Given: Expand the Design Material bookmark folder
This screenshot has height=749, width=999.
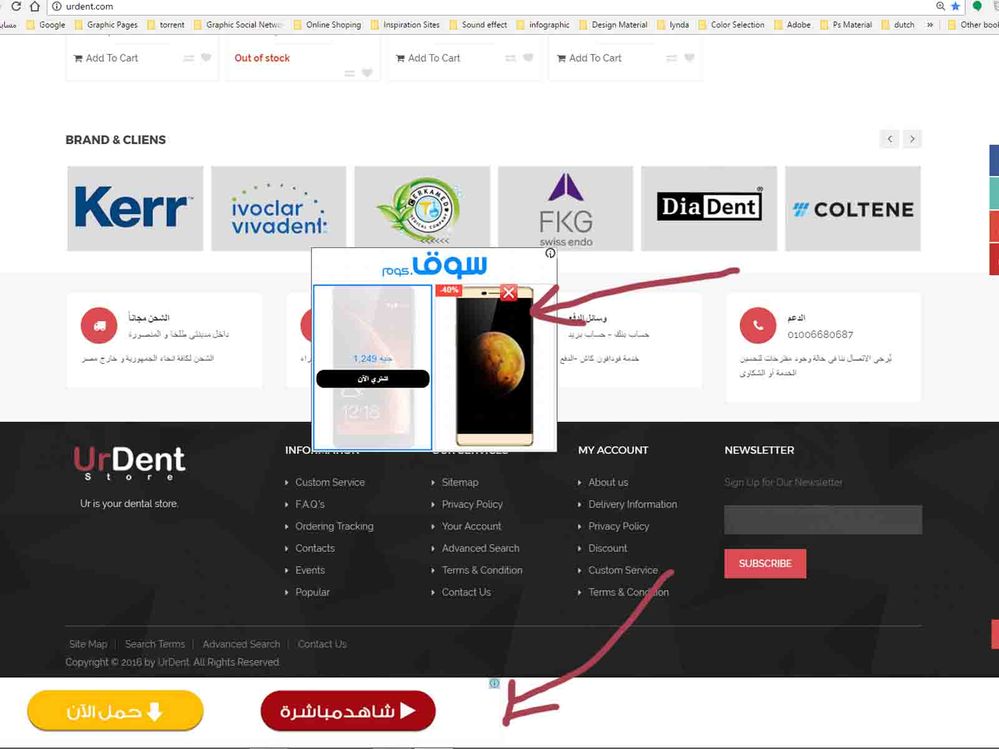Looking at the screenshot, I should (612, 25).
